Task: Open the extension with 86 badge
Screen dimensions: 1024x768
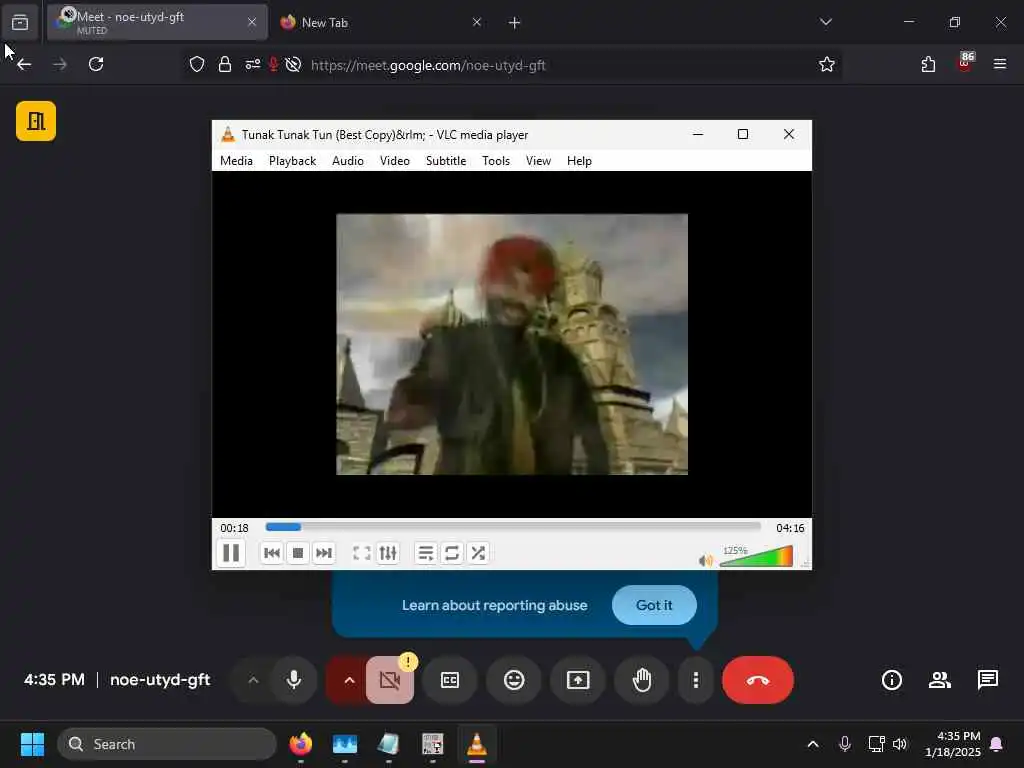Action: pyautogui.click(x=965, y=63)
